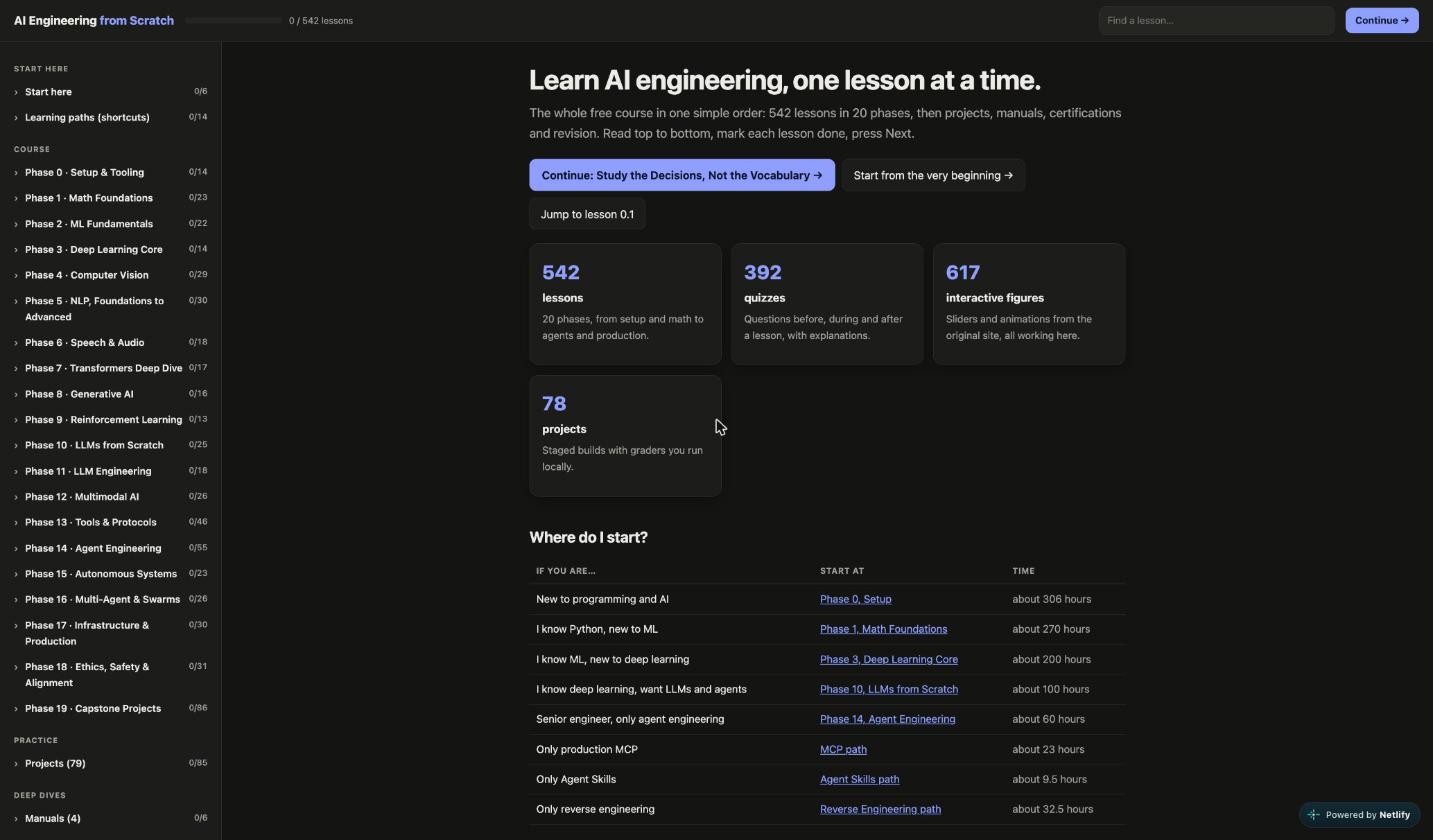Click the 392 quizzes stat card

(827, 304)
